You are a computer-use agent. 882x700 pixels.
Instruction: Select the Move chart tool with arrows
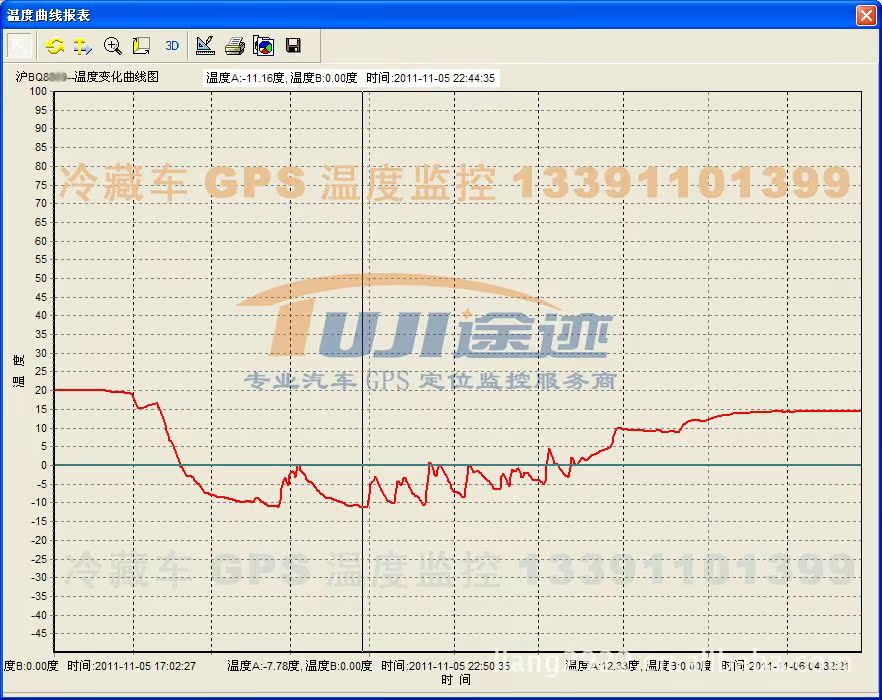(x=83, y=46)
